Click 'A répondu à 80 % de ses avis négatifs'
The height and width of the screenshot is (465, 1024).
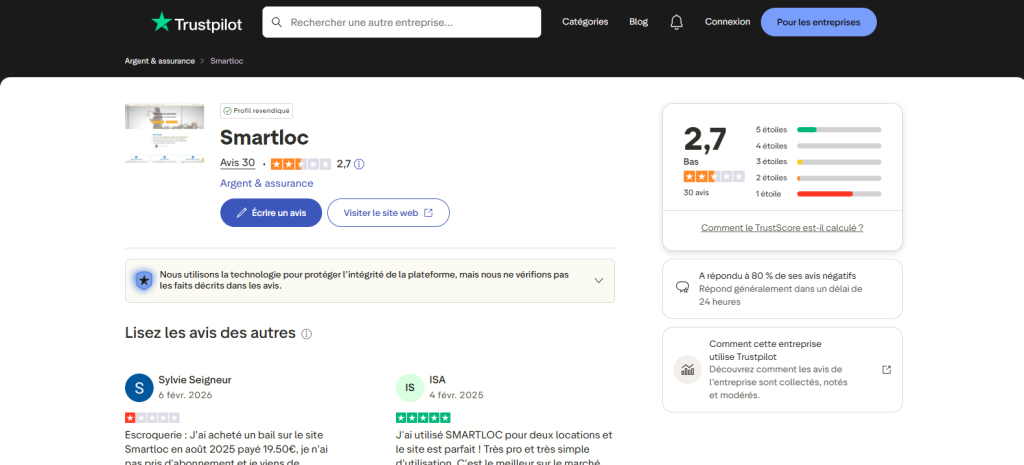(777, 276)
